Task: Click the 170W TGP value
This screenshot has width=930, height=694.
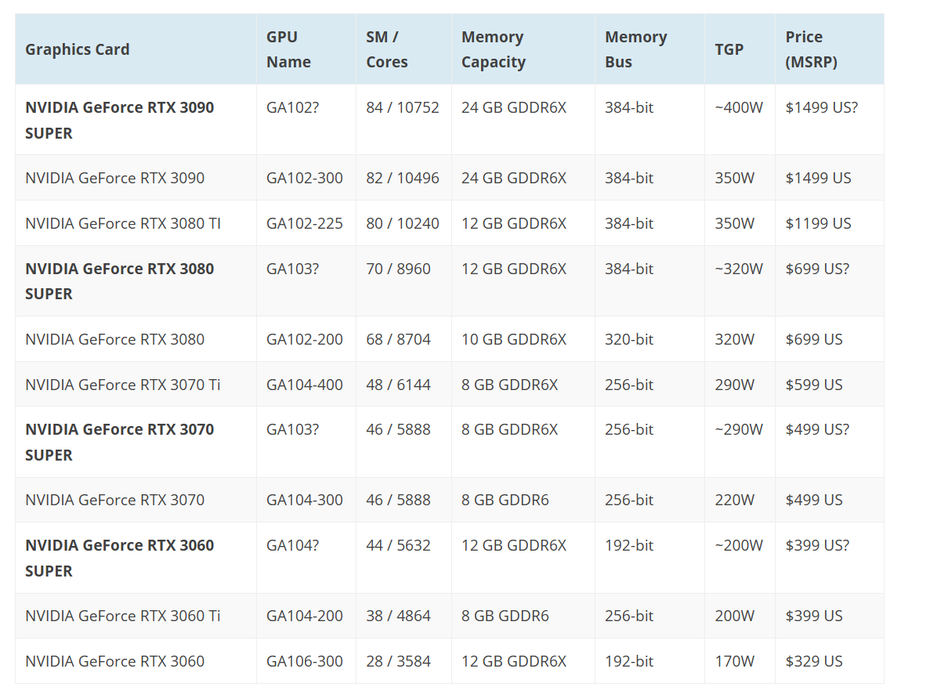Action: tap(734, 661)
